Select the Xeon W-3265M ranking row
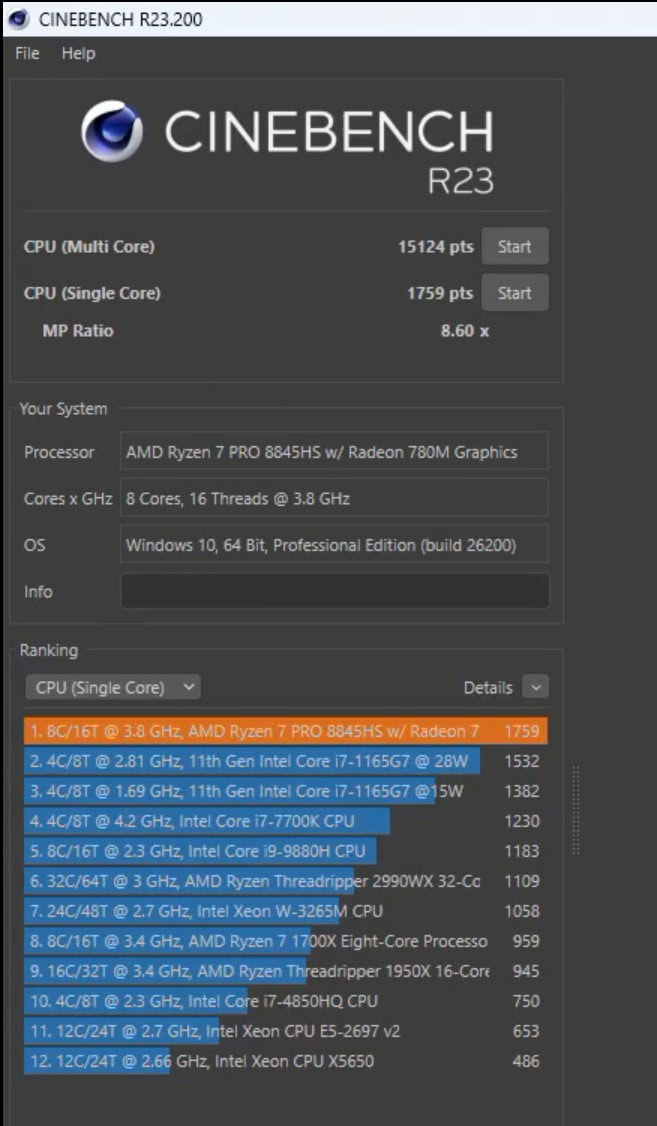Image resolution: width=657 pixels, height=1126 pixels. tap(285, 911)
